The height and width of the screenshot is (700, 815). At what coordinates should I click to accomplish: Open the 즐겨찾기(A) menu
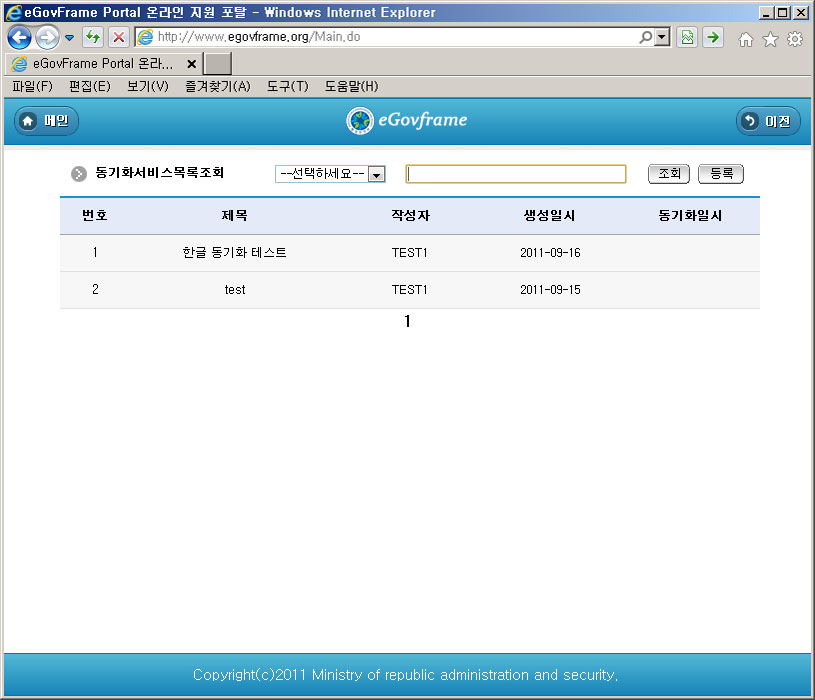217,87
